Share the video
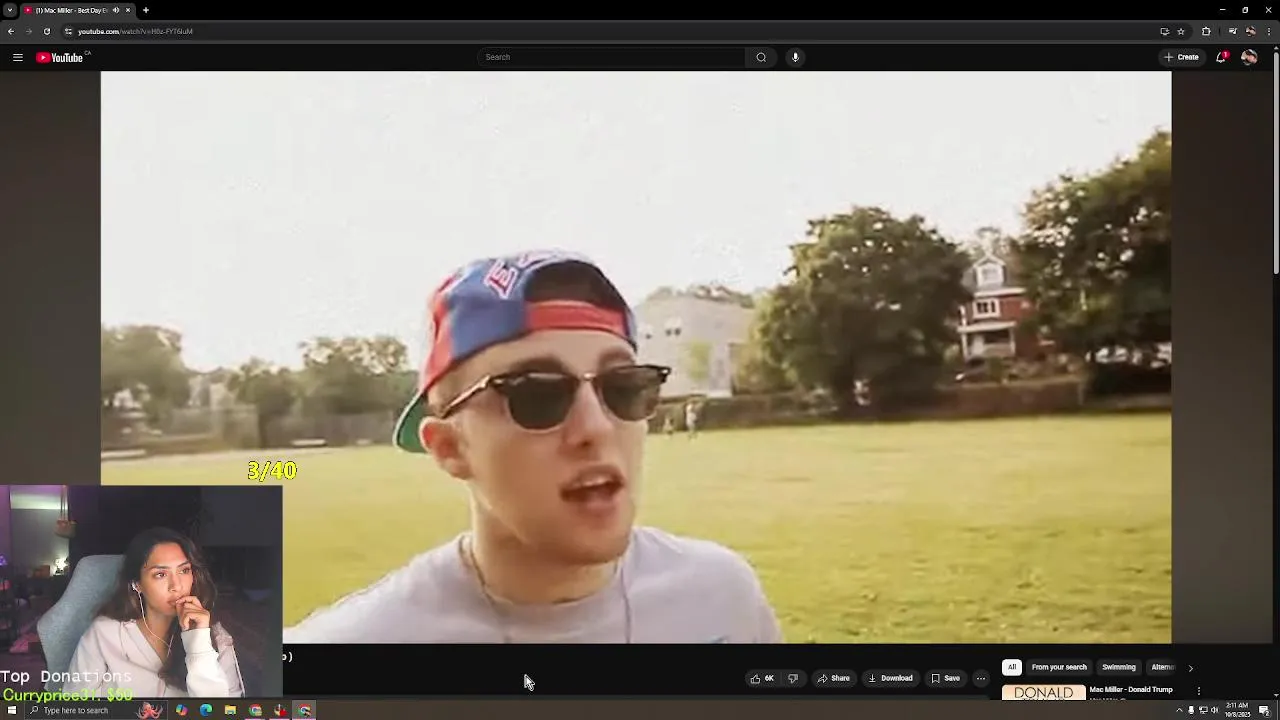Screen dimensions: 1280x720 833,678
